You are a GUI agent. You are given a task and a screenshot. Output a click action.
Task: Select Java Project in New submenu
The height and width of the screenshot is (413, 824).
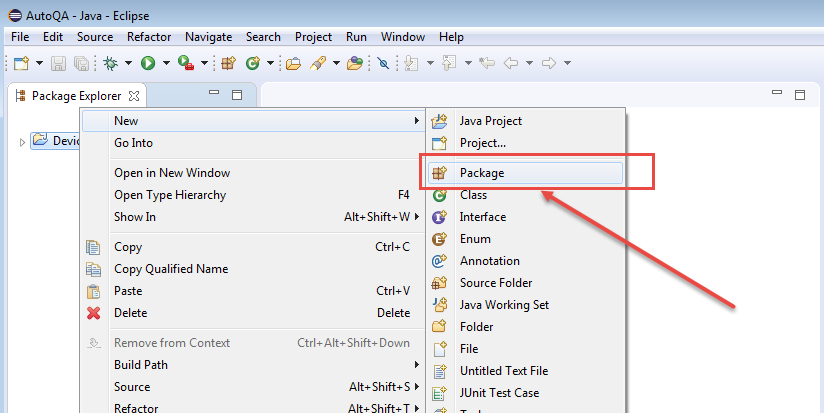click(x=526, y=121)
